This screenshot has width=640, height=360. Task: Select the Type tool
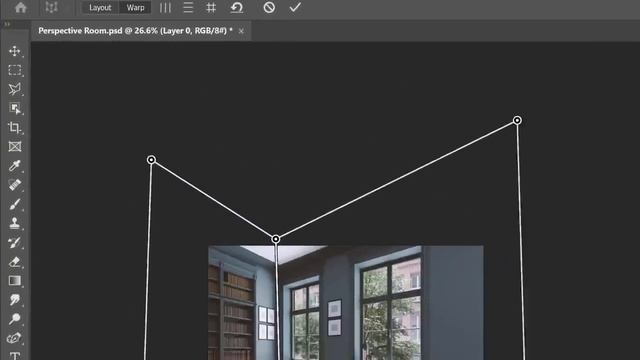(x=15, y=356)
